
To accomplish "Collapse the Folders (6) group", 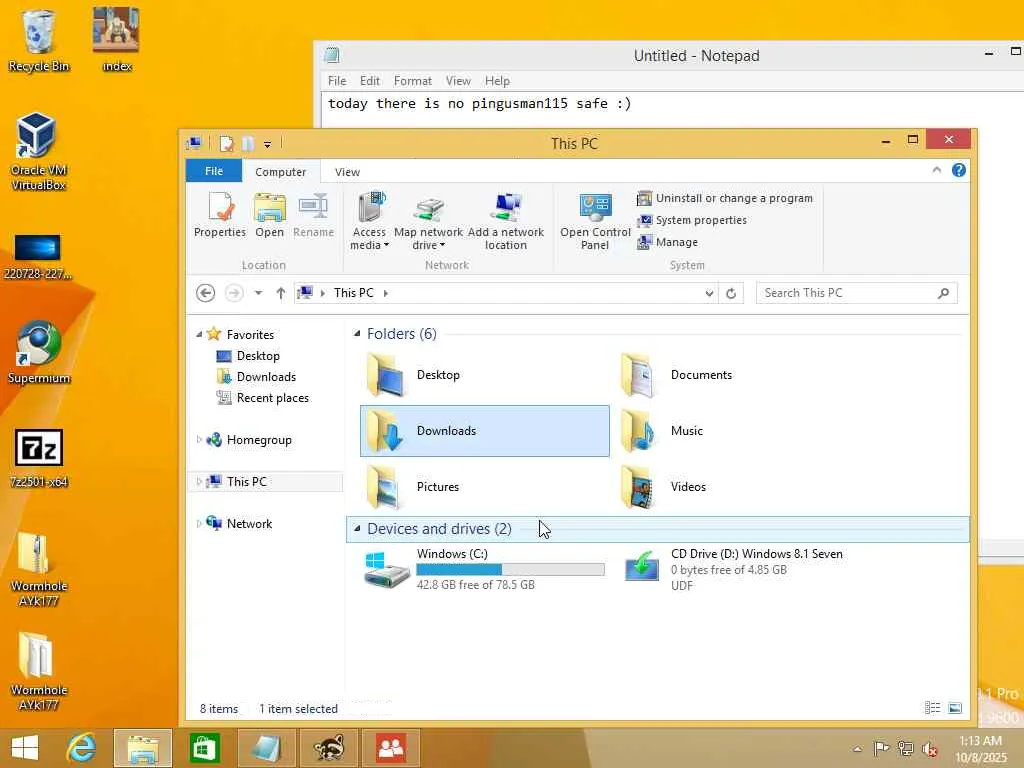I will tap(357, 334).
